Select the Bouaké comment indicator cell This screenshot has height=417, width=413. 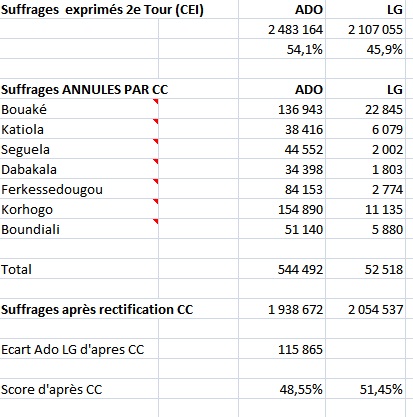point(155,101)
